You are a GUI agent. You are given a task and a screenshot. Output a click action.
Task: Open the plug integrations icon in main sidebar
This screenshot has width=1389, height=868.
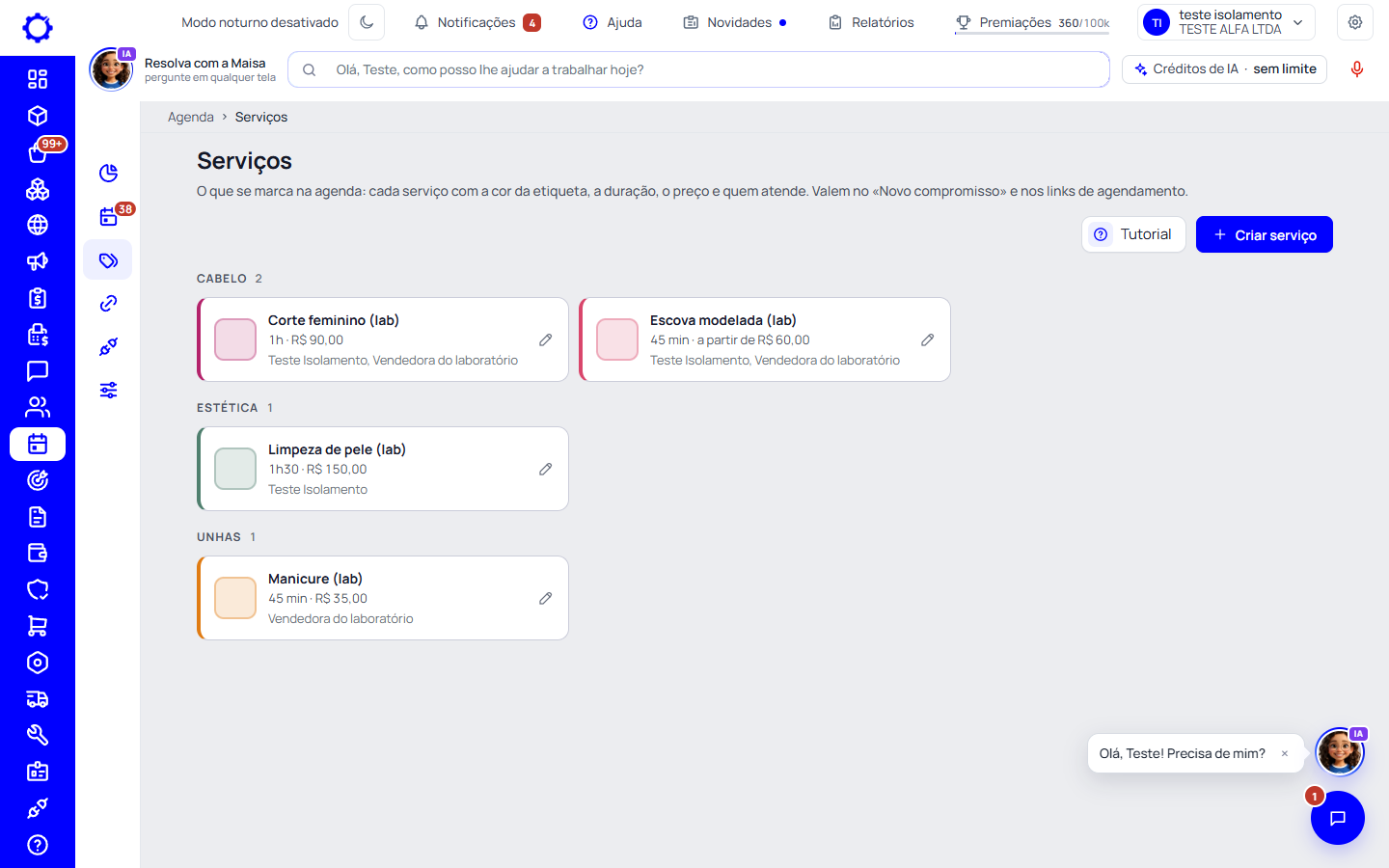point(38,808)
